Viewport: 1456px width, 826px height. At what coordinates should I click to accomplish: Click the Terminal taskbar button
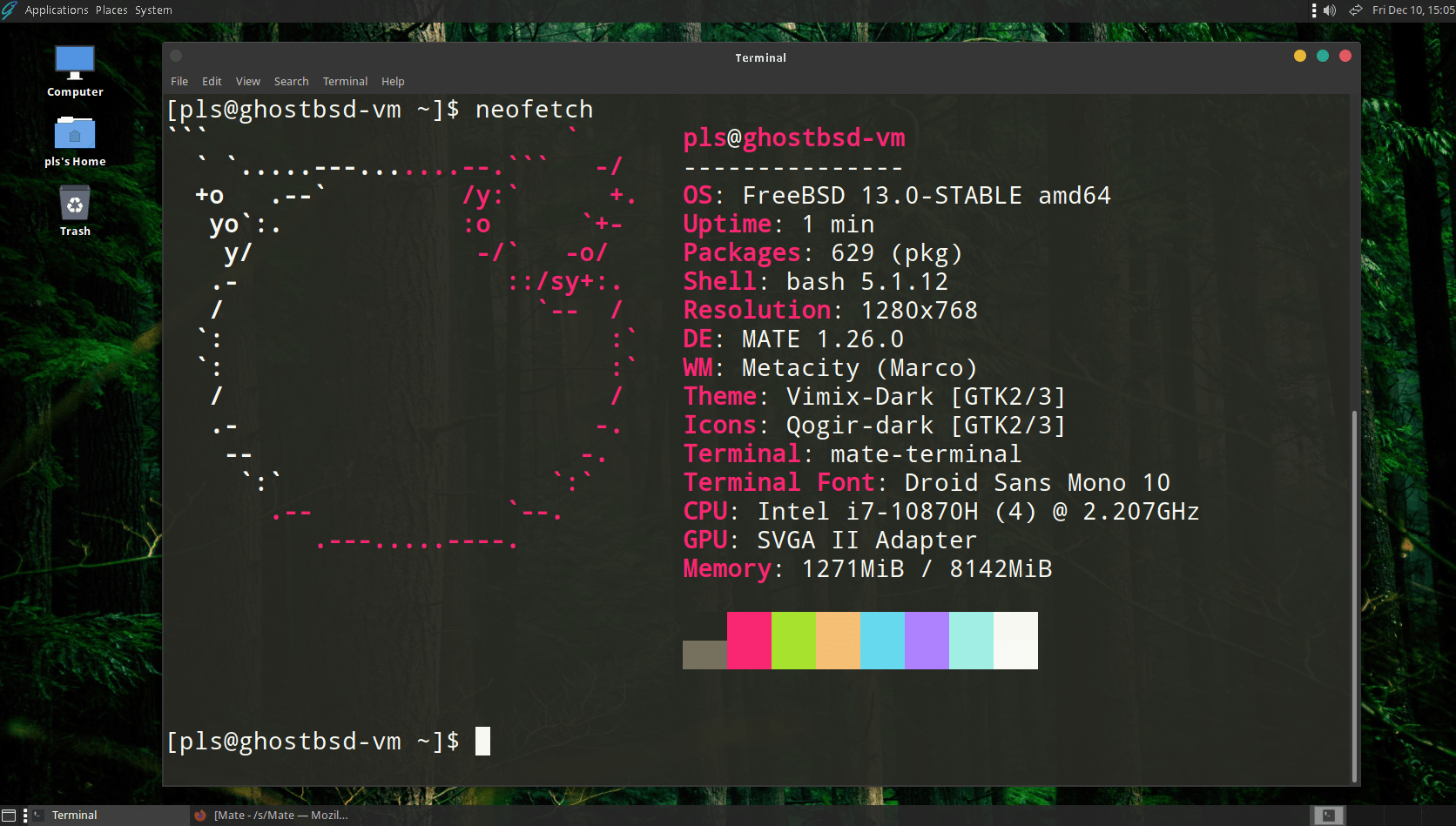[109, 816]
